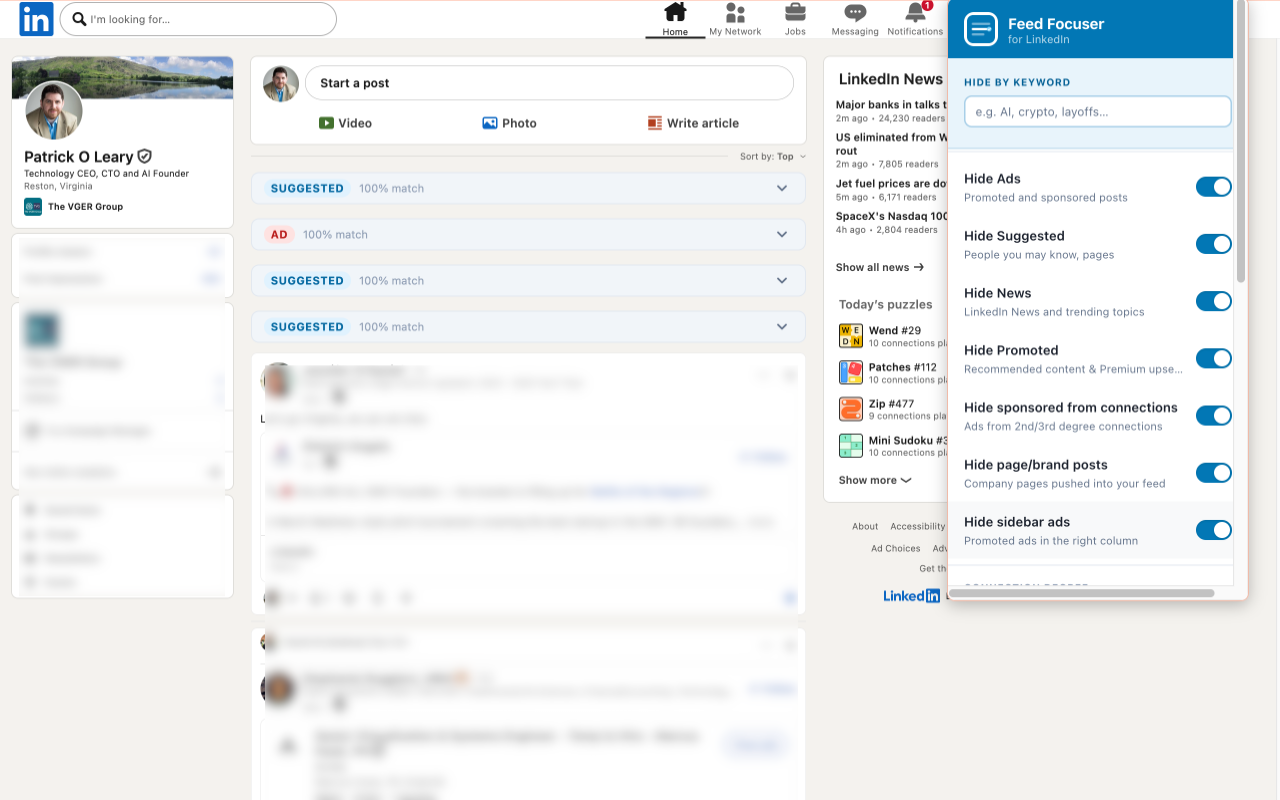This screenshot has height=800, width=1280.
Task: Open the Sort by Top dropdown
Action: 773,157
